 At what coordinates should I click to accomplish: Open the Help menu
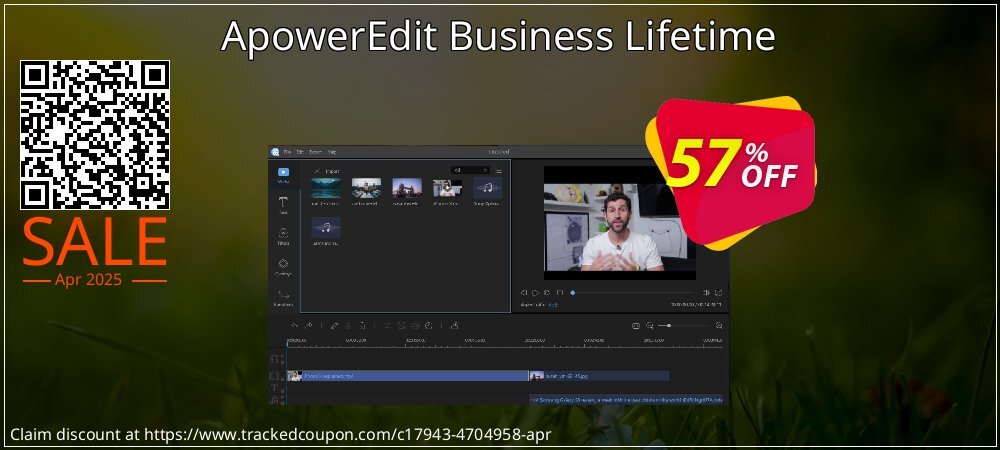pyautogui.click(x=332, y=152)
